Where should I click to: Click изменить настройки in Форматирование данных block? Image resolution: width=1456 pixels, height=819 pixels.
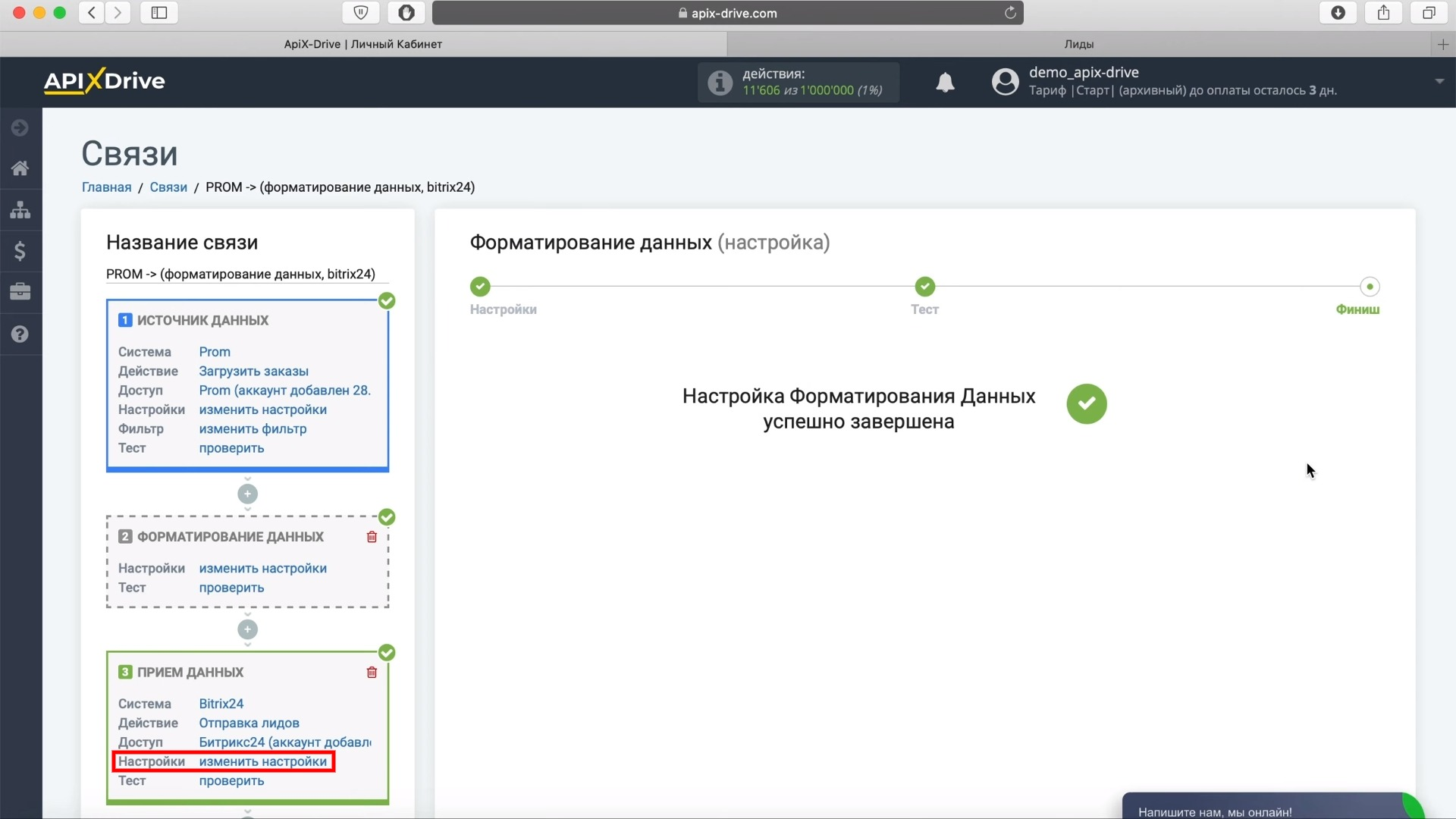tap(262, 569)
